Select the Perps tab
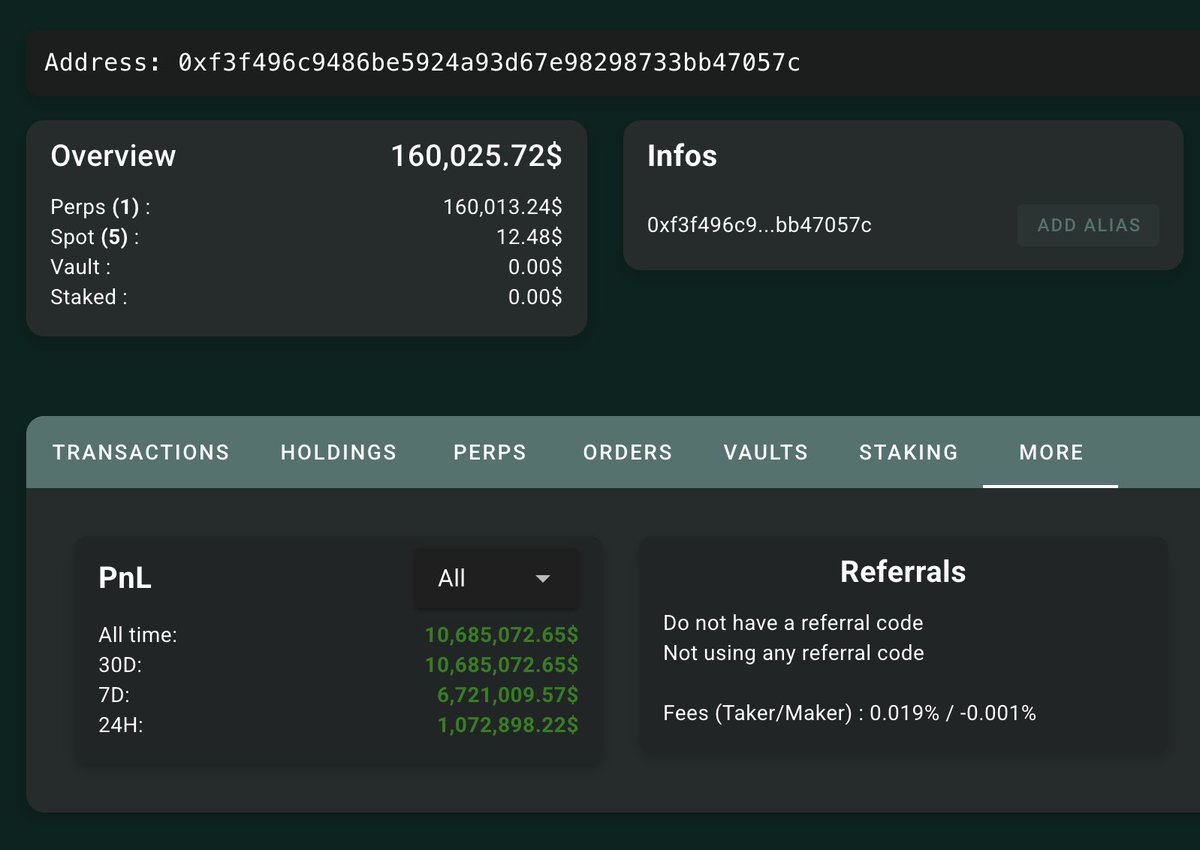This screenshot has height=850, width=1200. point(490,452)
